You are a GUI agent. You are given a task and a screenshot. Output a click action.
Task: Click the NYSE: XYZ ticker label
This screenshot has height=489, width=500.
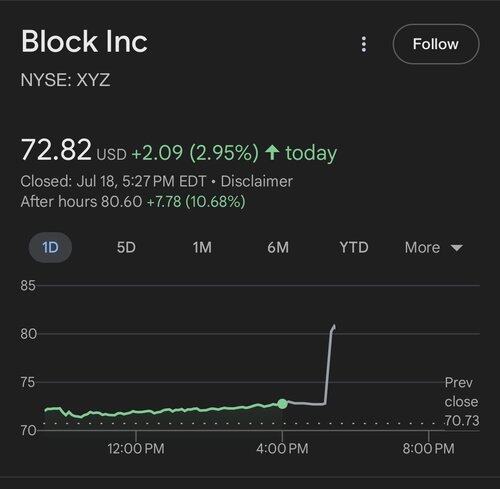[x=65, y=80]
